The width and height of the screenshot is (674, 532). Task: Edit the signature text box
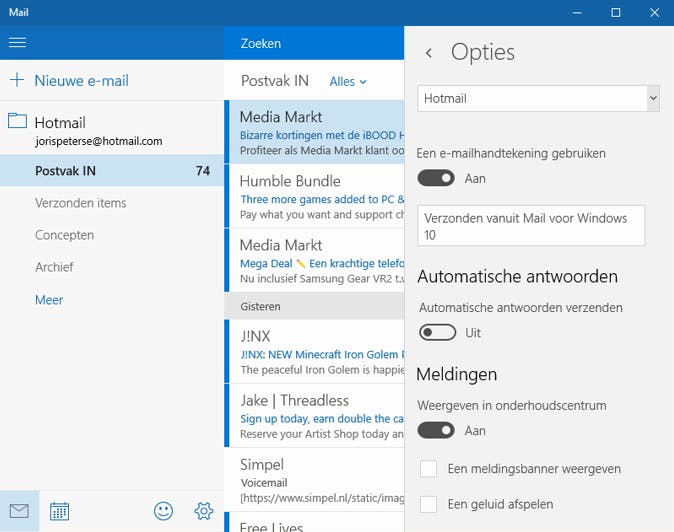coord(531,226)
